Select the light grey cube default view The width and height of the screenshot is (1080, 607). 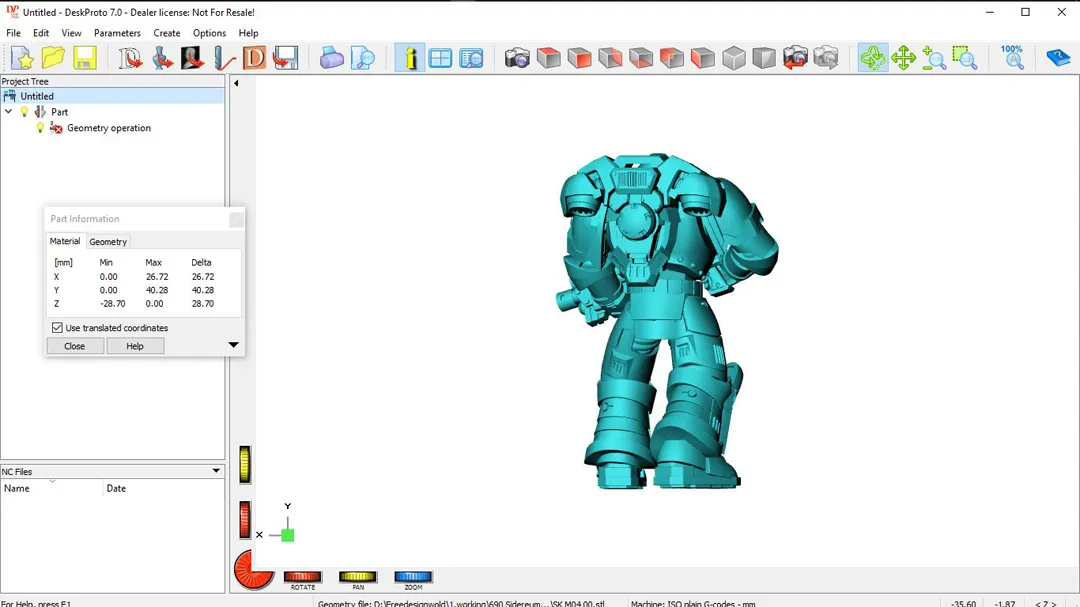pos(734,58)
